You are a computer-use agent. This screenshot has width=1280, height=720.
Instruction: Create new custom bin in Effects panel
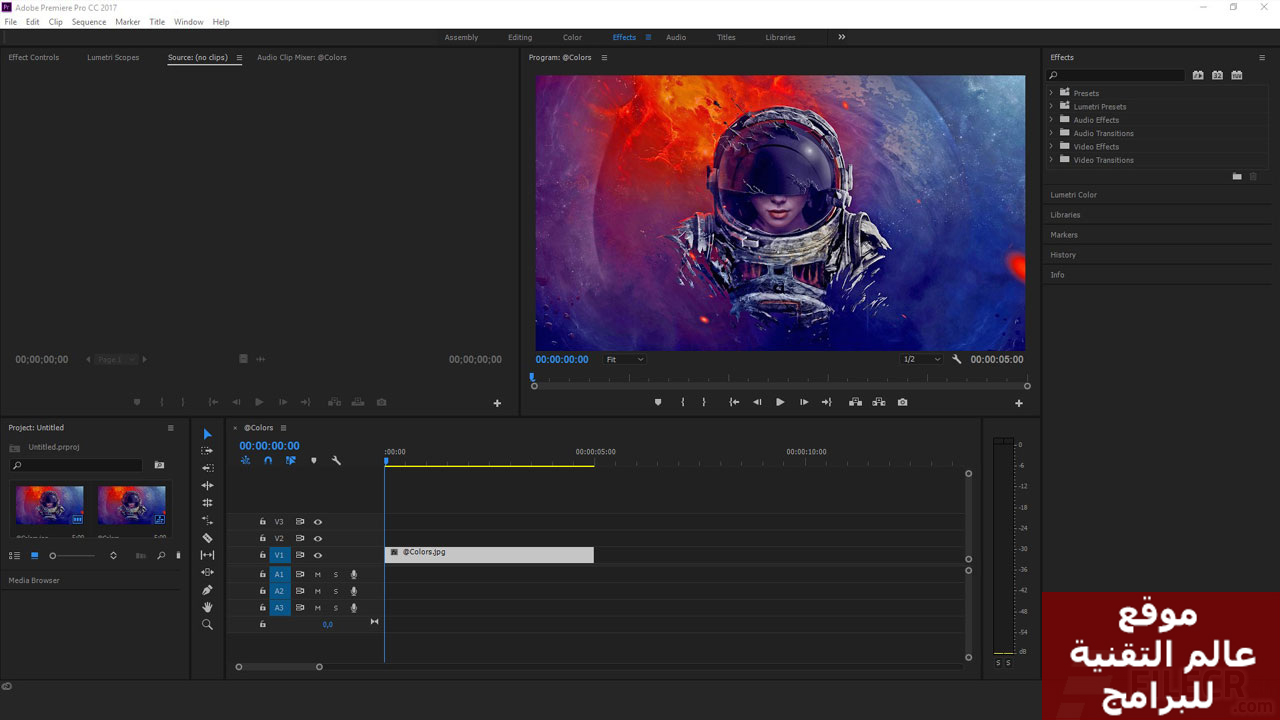click(1237, 176)
